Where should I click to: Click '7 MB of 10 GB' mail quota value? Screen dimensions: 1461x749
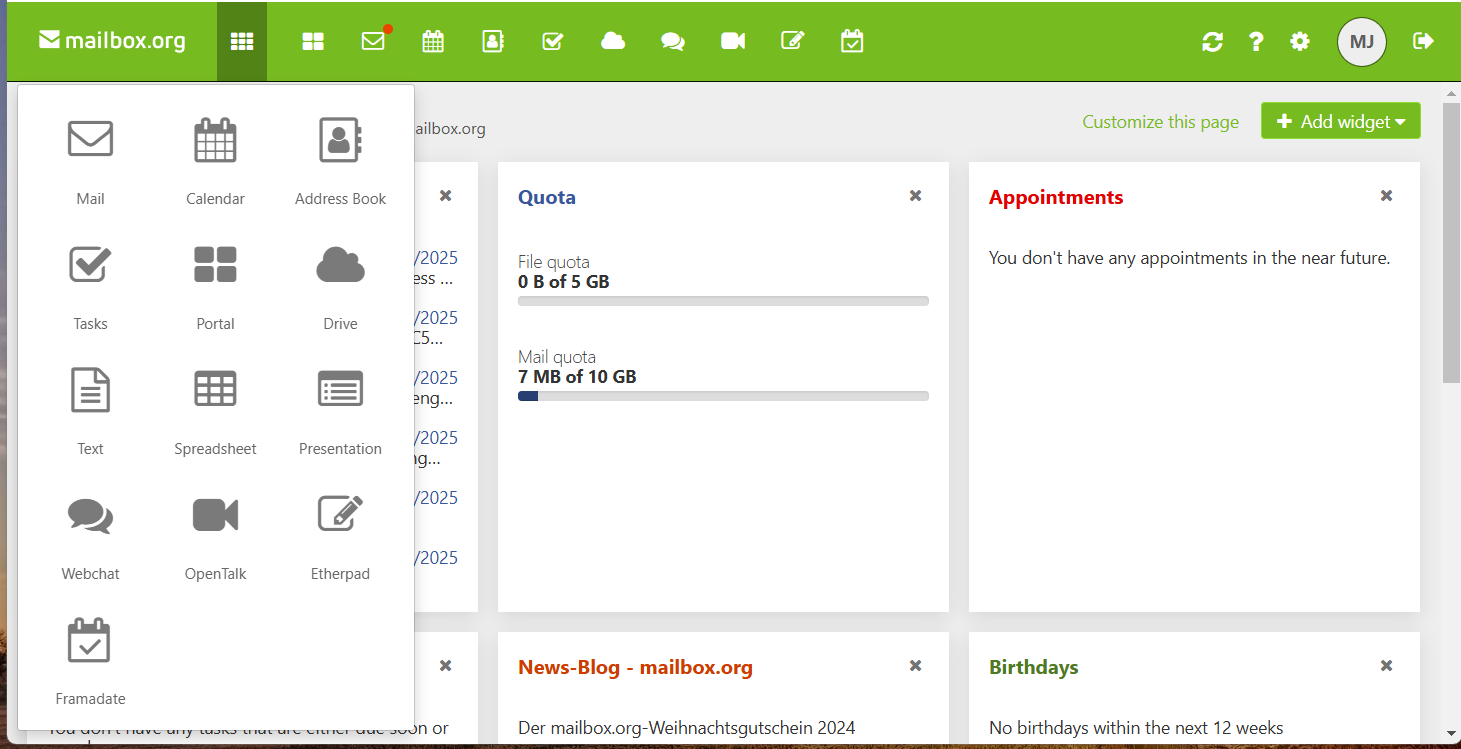tap(577, 377)
